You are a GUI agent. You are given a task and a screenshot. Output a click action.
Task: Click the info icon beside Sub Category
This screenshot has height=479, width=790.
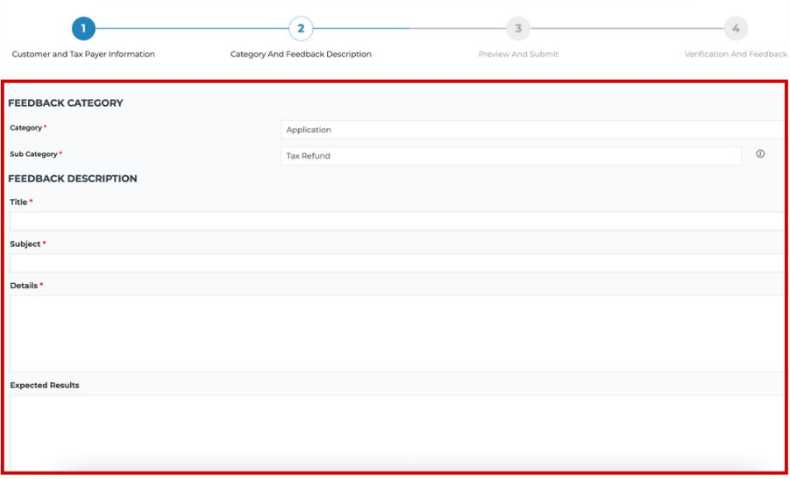(x=760, y=155)
